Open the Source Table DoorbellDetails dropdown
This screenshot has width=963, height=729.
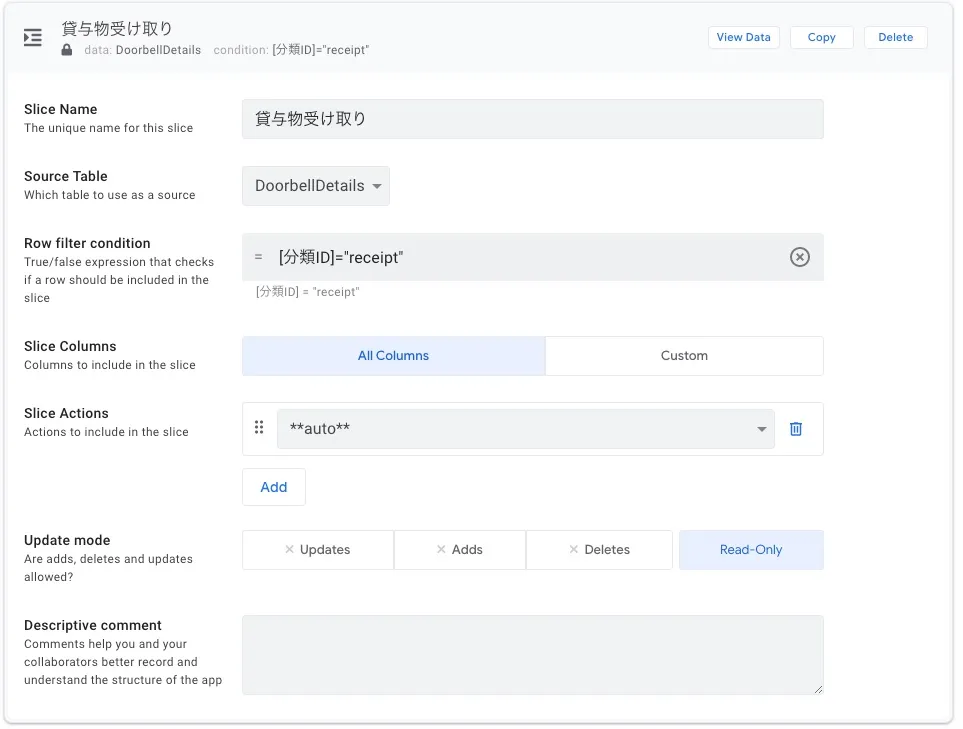tap(316, 186)
